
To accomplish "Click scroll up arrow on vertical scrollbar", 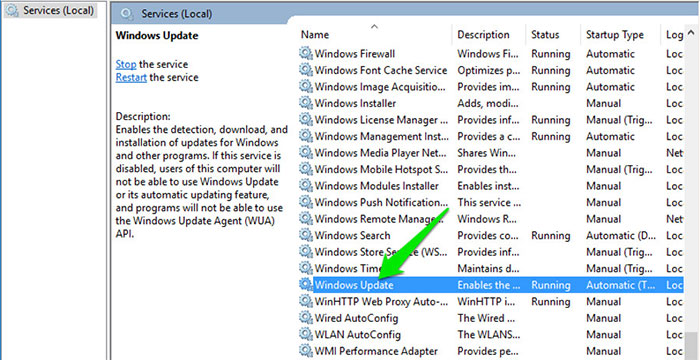I will click(691, 33).
